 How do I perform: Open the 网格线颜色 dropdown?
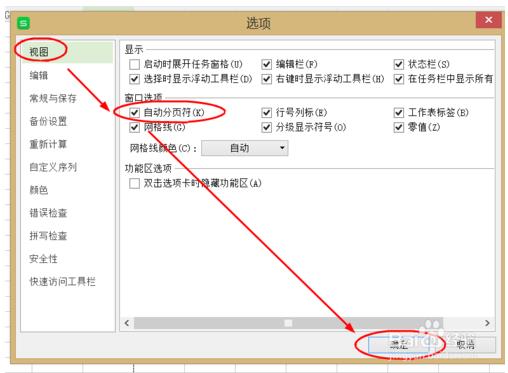click(x=245, y=148)
